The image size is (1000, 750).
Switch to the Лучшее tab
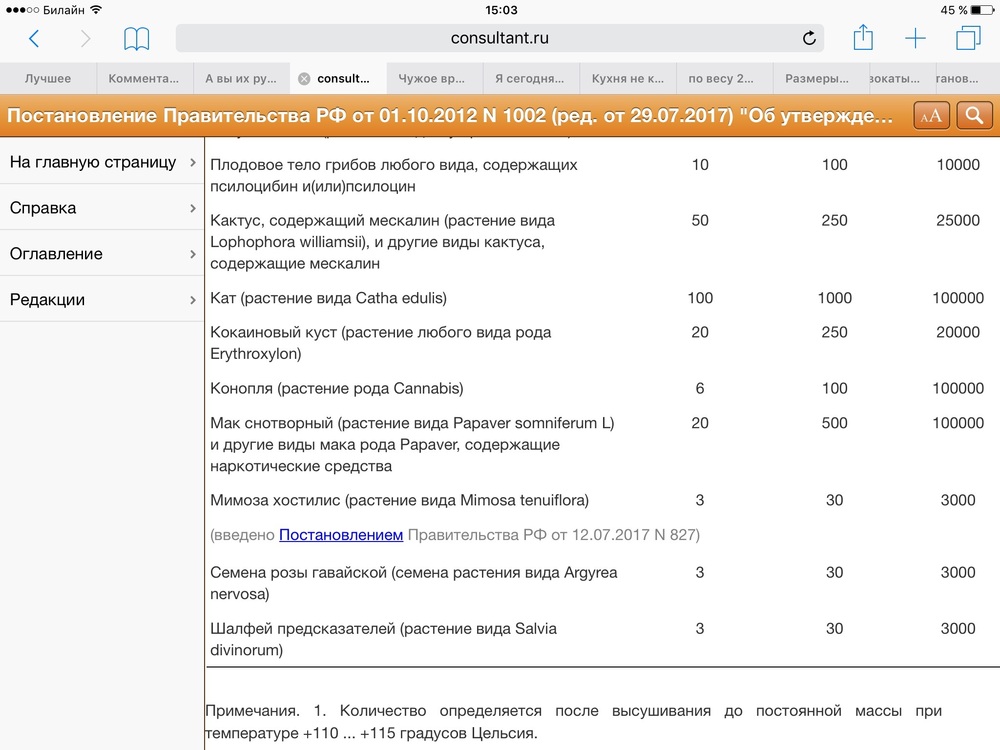pos(48,78)
